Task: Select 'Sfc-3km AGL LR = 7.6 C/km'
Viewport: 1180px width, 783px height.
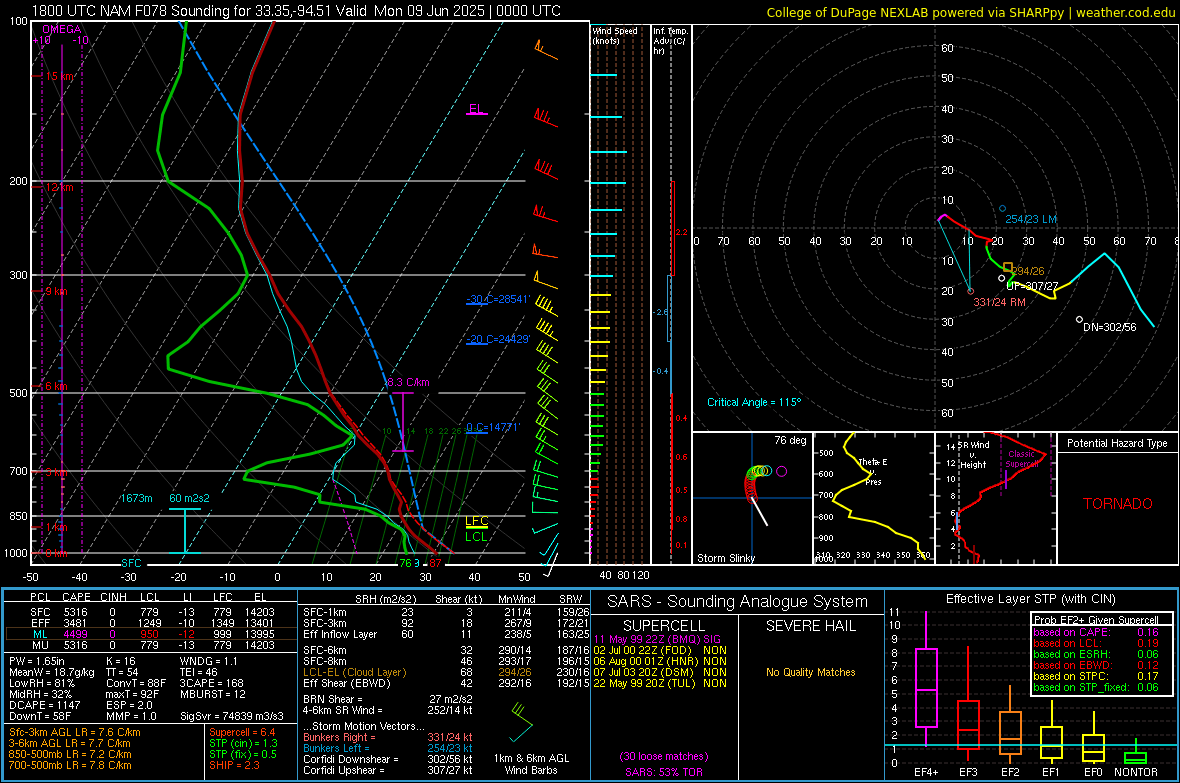Action: pyautogui.click(x=75, y=732)
